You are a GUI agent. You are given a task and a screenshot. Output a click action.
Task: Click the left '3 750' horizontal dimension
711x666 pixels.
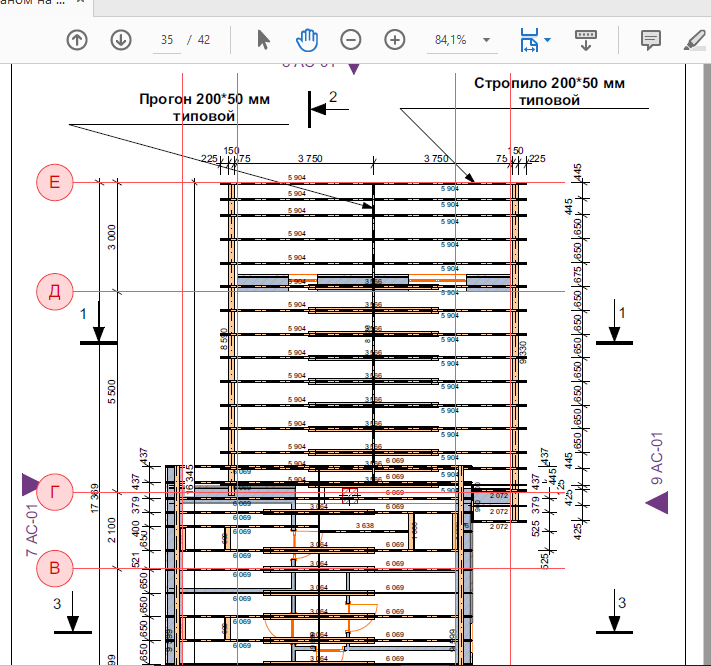pos(310,158)
